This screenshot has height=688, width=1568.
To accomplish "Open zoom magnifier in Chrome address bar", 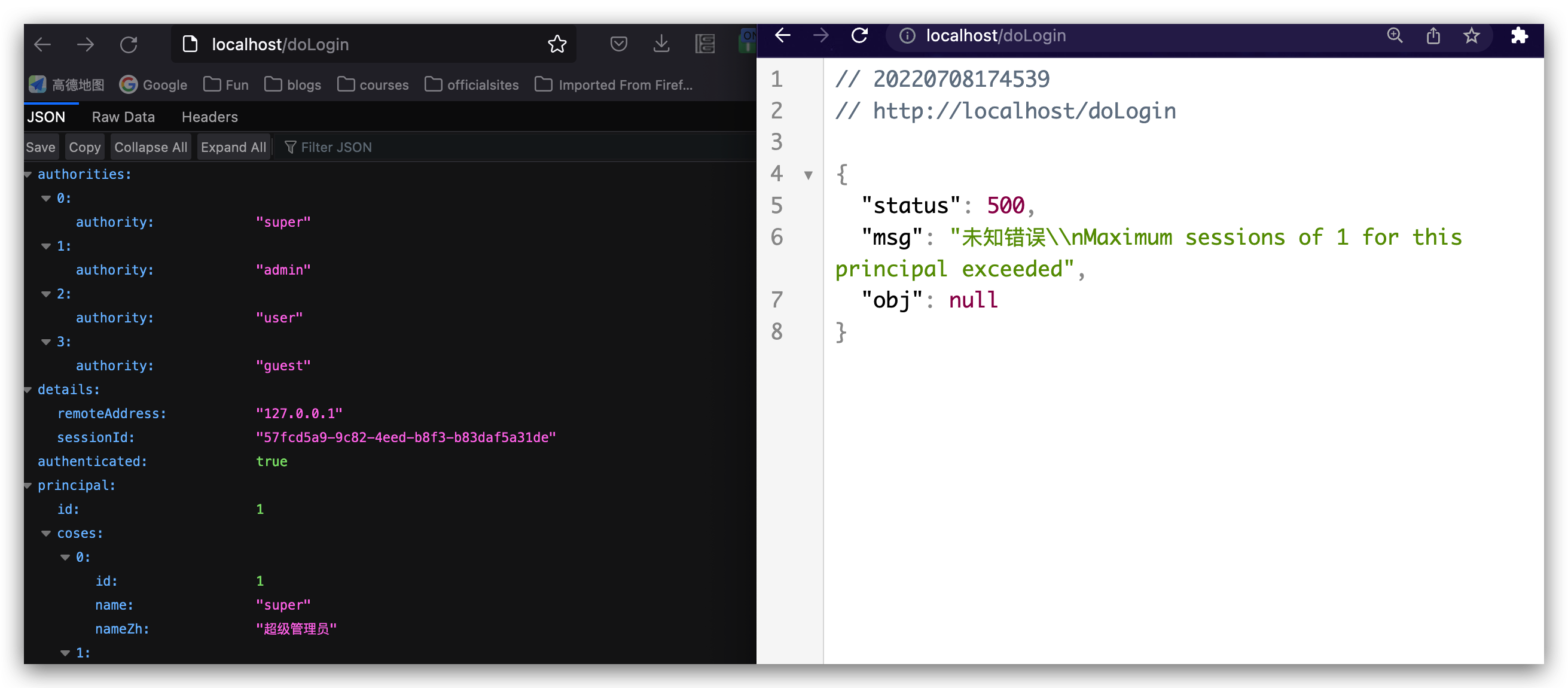I will point(1395,35).
